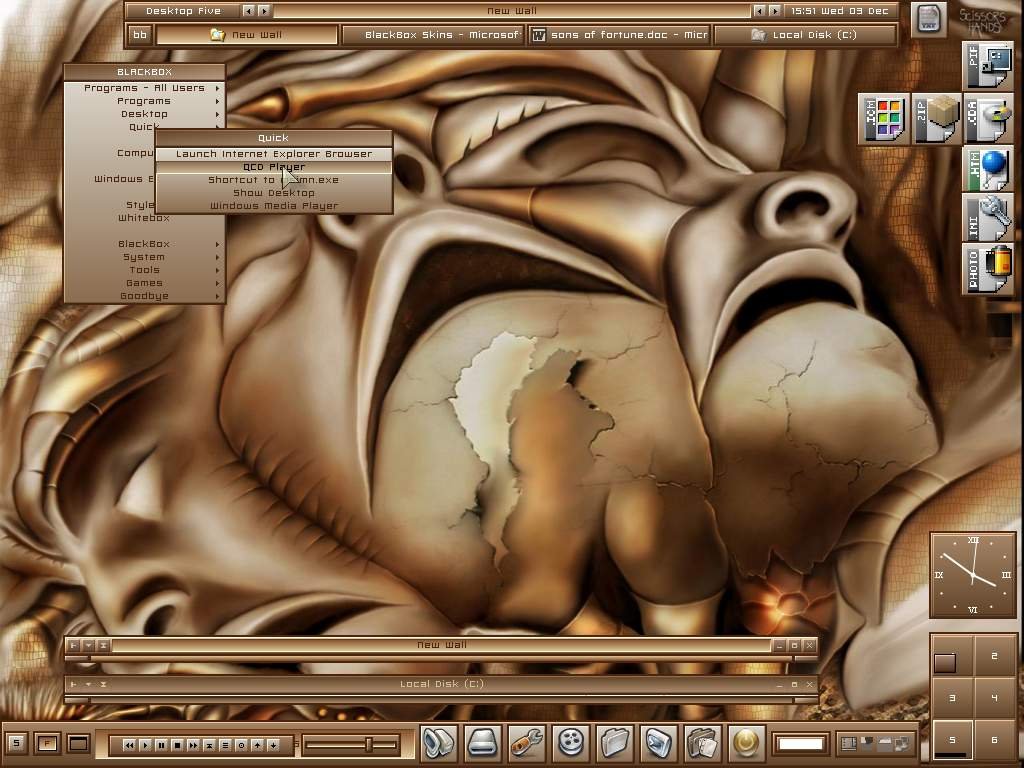
Task: Switch to BlackBox Skins taskbar item
Action: 433,35
